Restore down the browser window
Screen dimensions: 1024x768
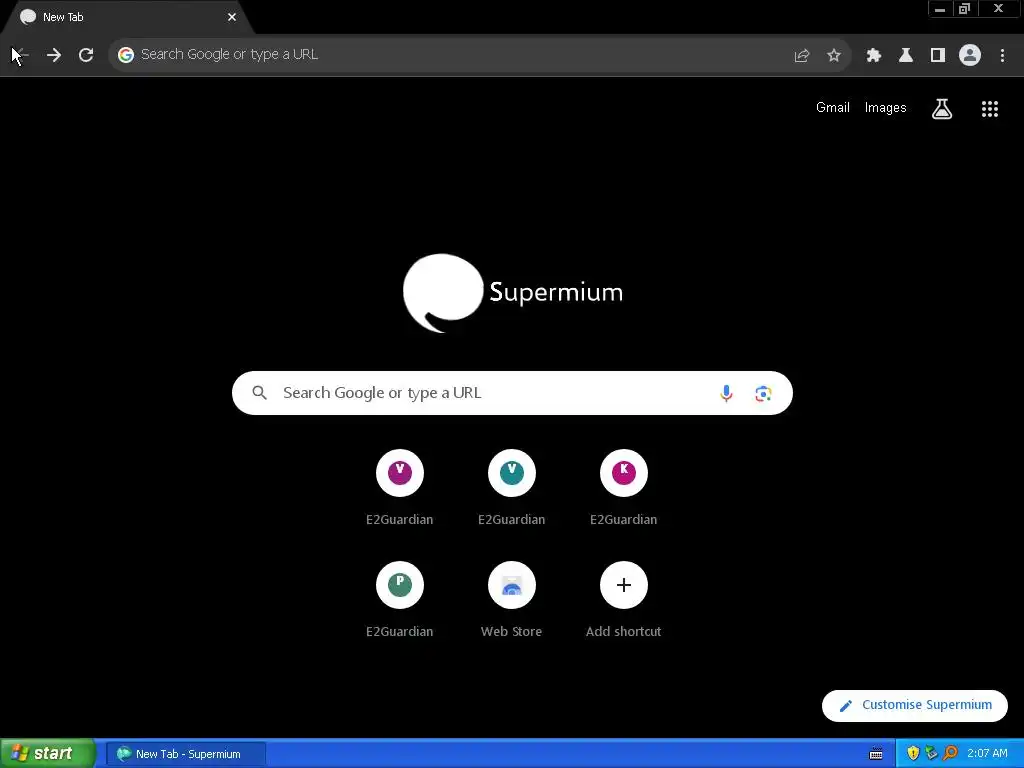pyautogui.click(x=964, y=9)
